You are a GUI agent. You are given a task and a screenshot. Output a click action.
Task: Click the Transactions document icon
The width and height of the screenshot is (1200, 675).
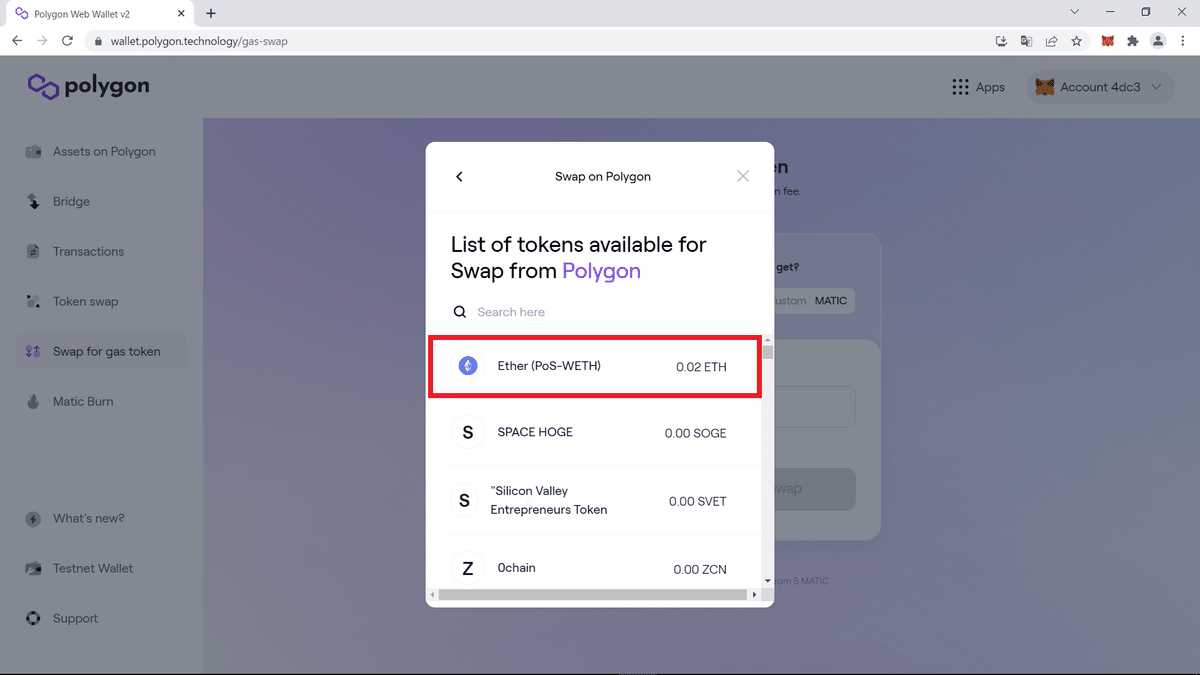click(33, 252)
